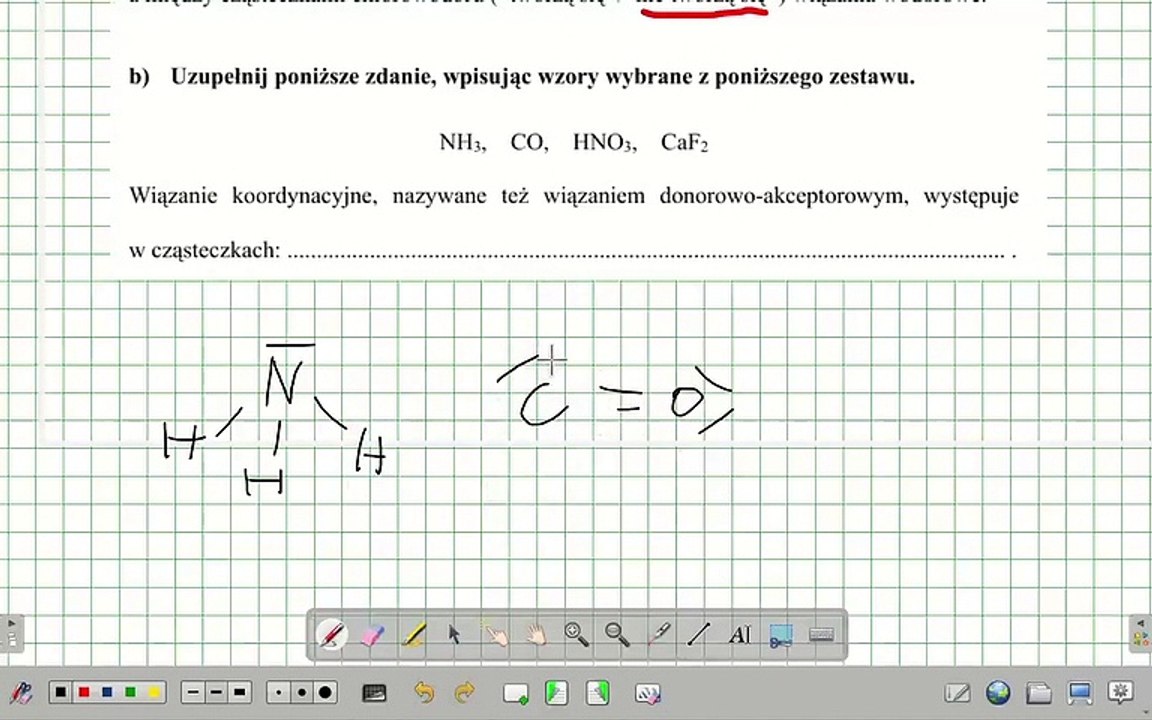Select the text tool (AI icon)

click(x=740, y=635)
